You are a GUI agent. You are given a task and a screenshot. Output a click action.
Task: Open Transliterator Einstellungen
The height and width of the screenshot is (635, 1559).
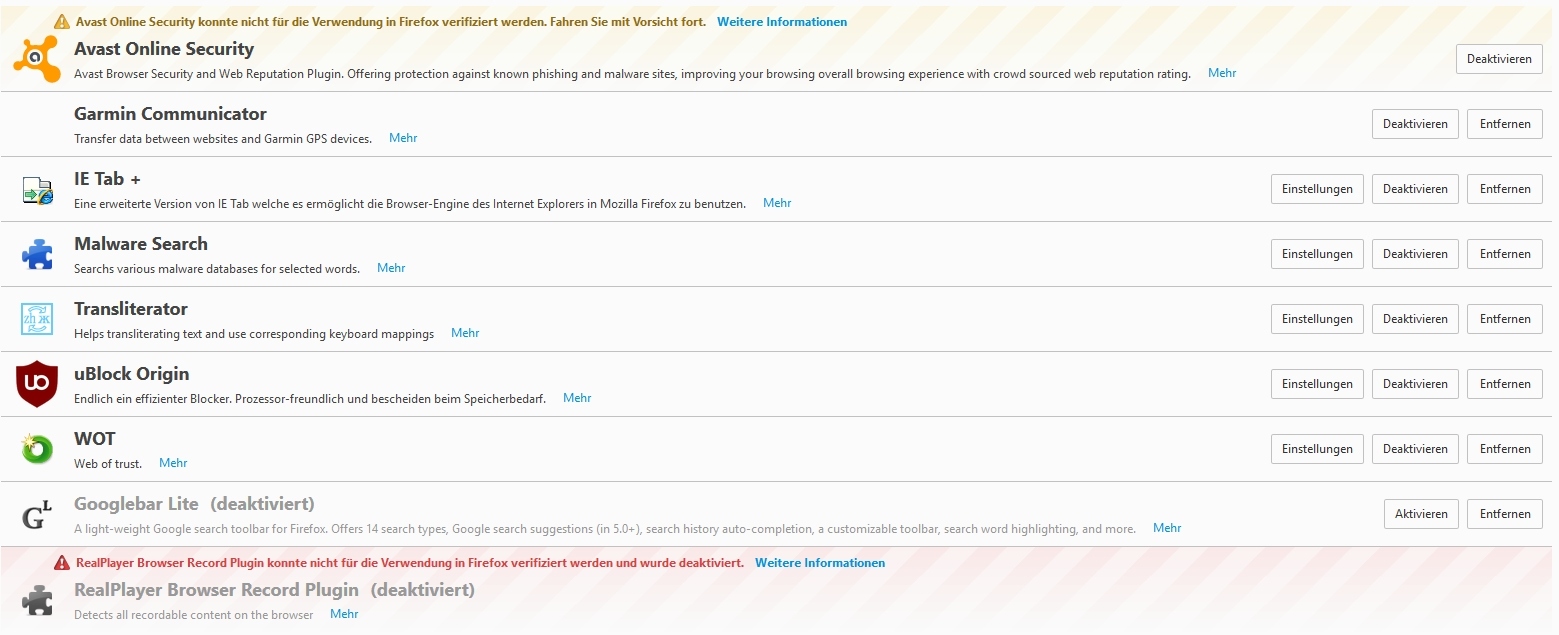pyautogui.click(x=1317, y=319)
